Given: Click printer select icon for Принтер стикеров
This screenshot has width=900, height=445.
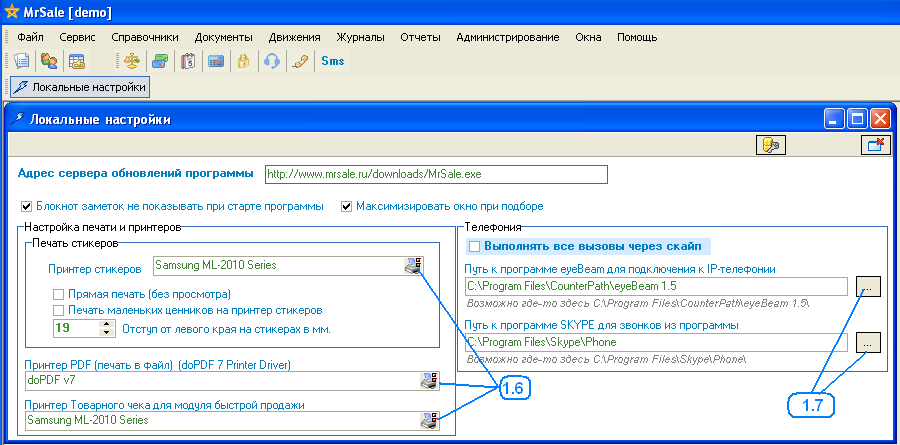Looking at the screenshot, I should click(x=413, y=265).
